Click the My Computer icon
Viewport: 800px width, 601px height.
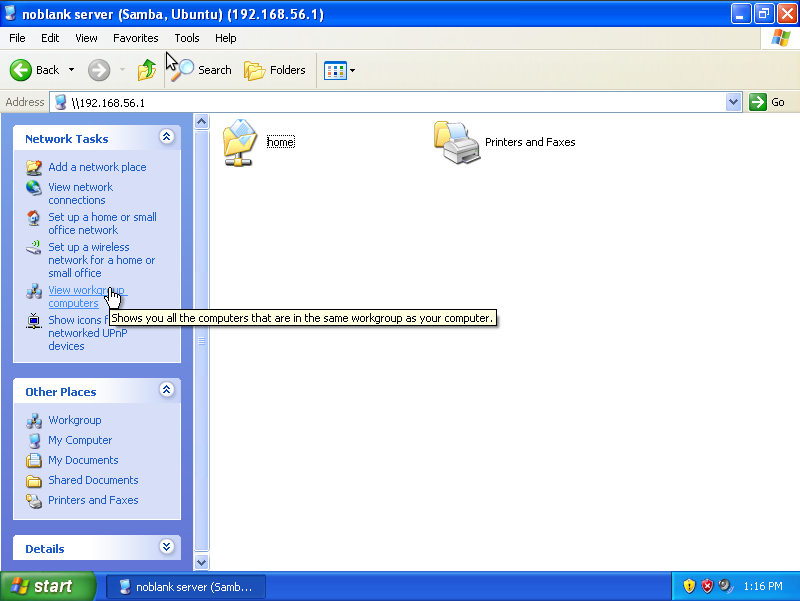click(x=34, y=440)
